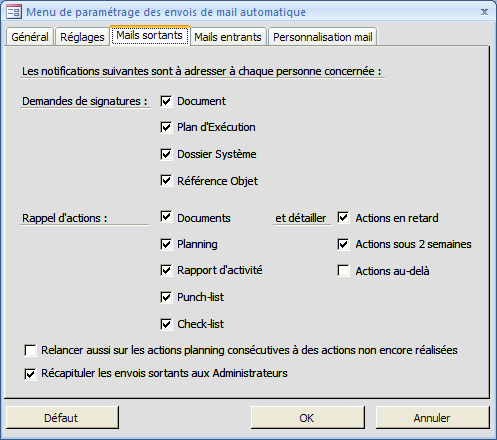This screenshot has width=497, height=440.
Task: Uncheck Actions en retard option
Action: 343,218
